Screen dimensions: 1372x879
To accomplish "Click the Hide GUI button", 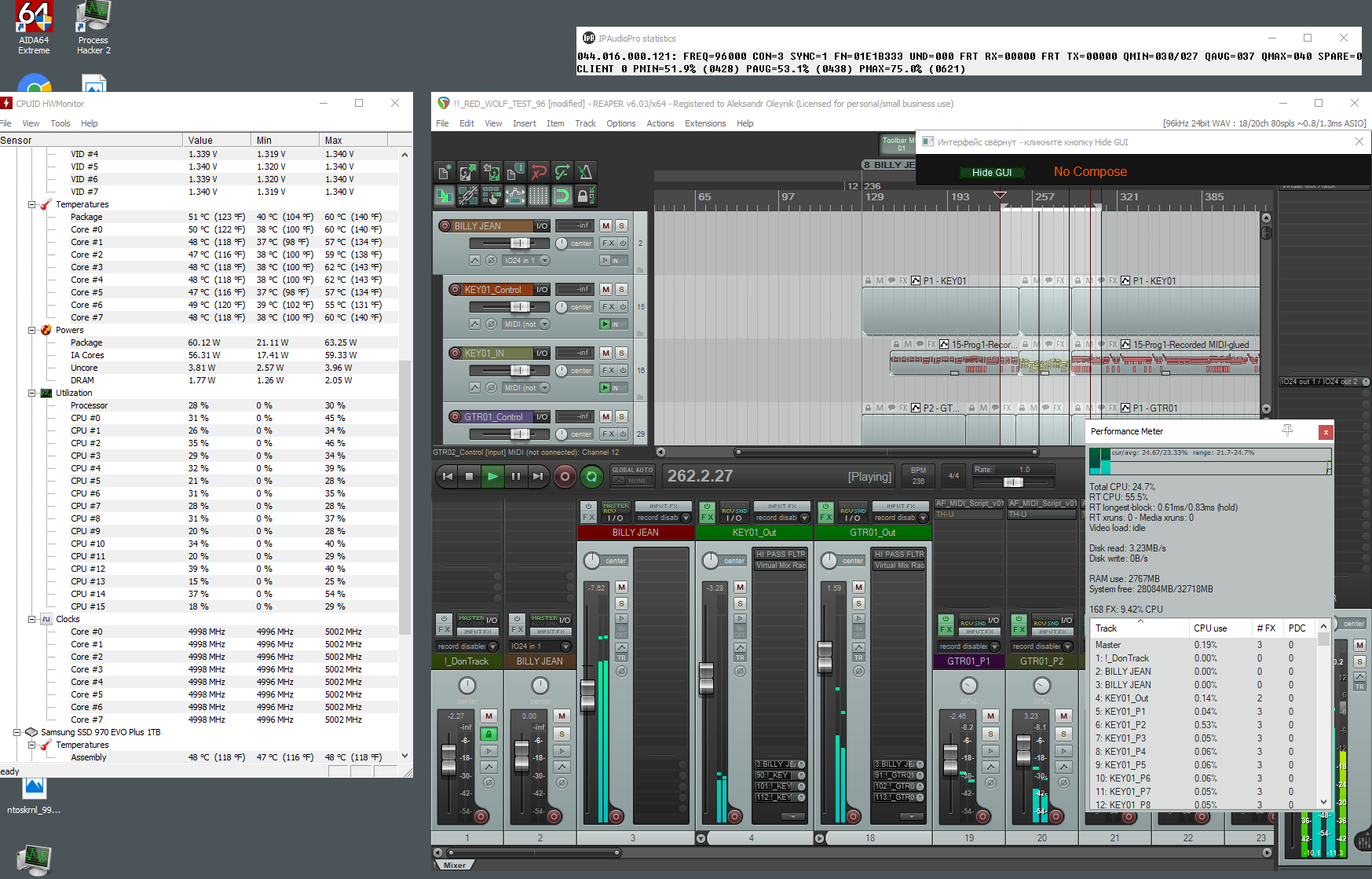I will tap(992, 172).
